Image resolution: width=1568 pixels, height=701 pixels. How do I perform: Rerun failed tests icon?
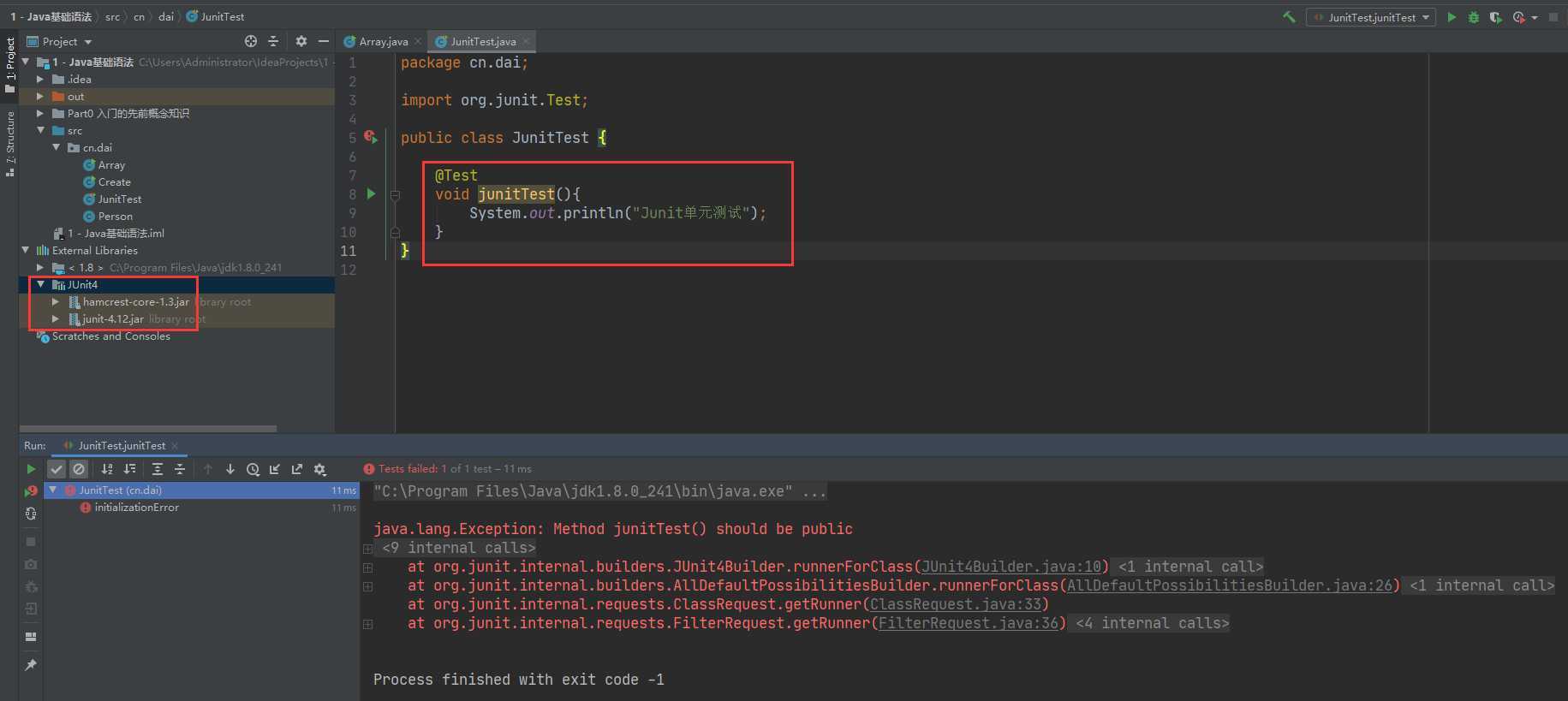[x=31, y=490]
